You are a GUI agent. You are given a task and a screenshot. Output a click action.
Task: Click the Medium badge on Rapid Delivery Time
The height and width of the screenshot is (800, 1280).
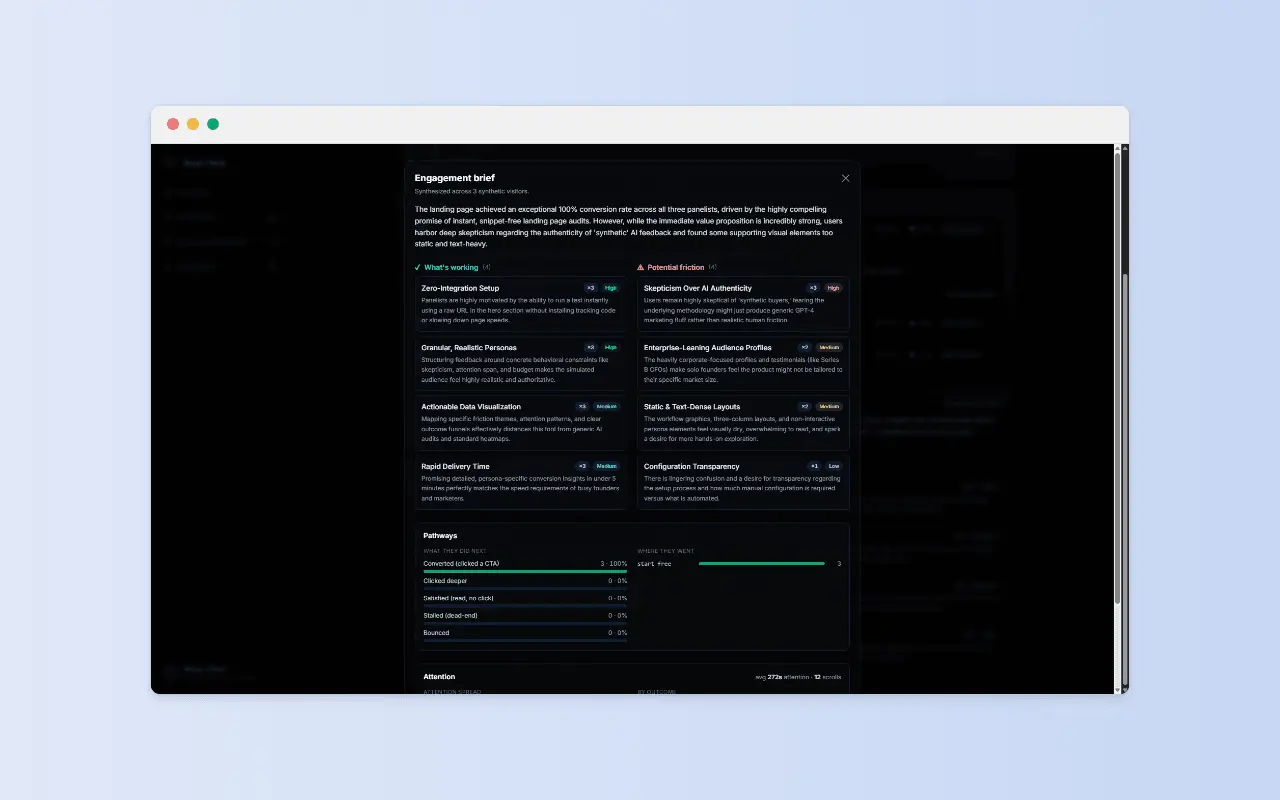607,466
